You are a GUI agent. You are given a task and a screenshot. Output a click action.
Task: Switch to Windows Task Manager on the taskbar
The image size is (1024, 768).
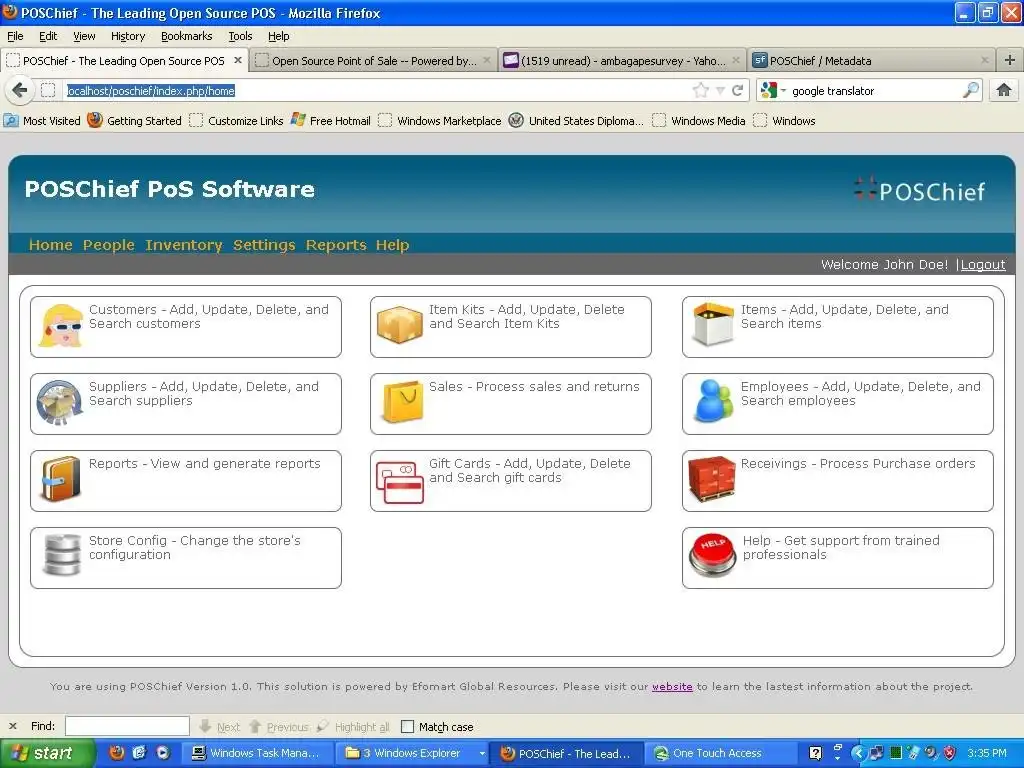[x=256, y=753]
